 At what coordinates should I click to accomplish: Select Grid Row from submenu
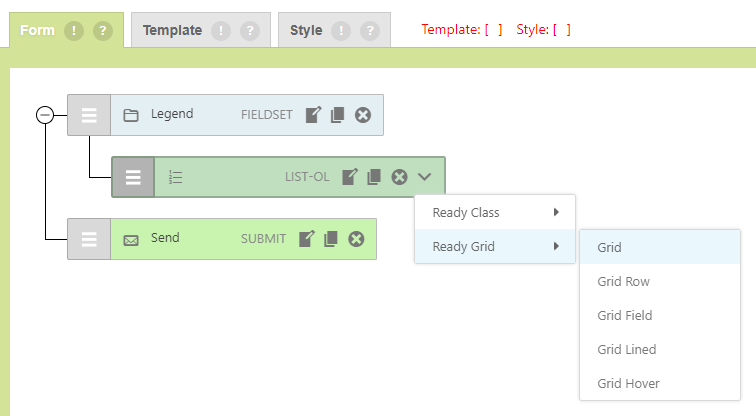click(624, 282)
